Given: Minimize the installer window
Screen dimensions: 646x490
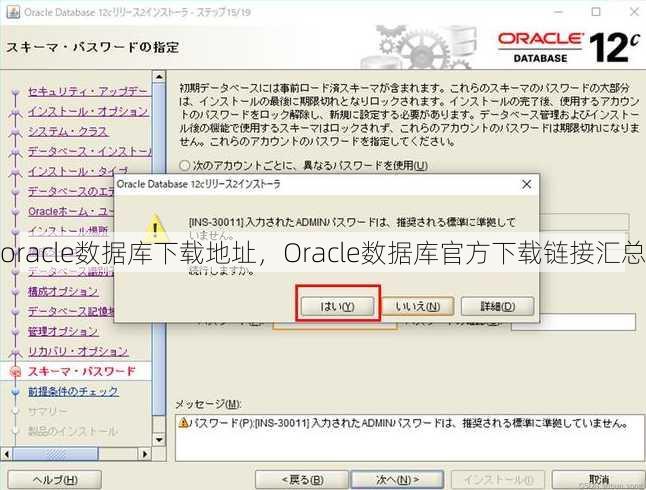Looking at the screenshot, I should (558, 12).
